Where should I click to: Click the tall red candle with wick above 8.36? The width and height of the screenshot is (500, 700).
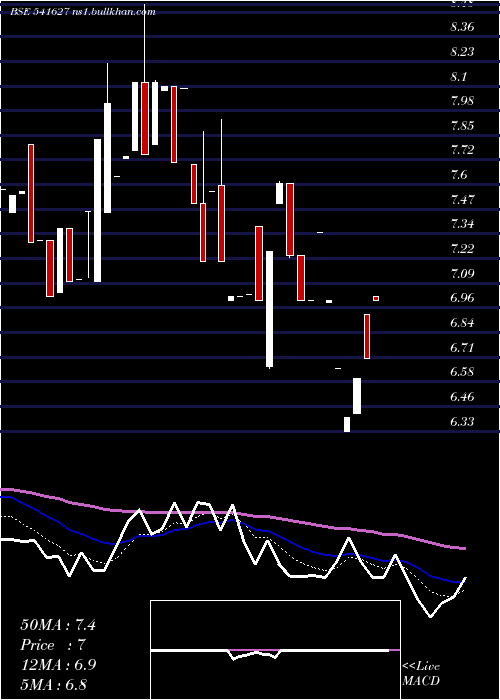coord(145,118)
